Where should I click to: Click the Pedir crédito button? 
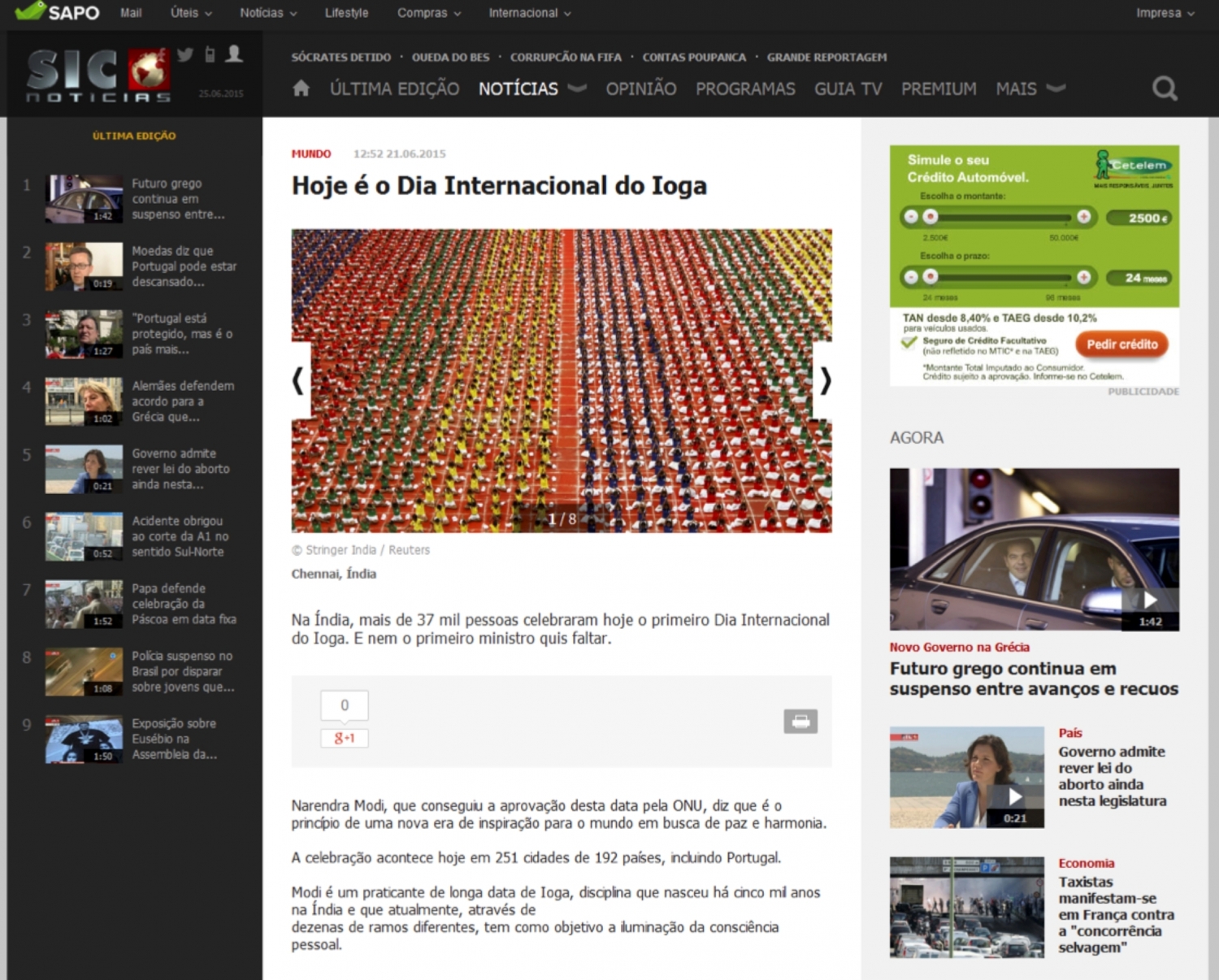(1121, 345)
